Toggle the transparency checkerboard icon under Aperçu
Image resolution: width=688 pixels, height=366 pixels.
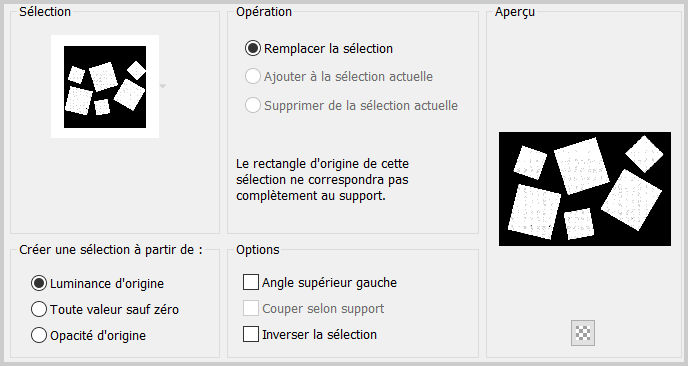583,333
